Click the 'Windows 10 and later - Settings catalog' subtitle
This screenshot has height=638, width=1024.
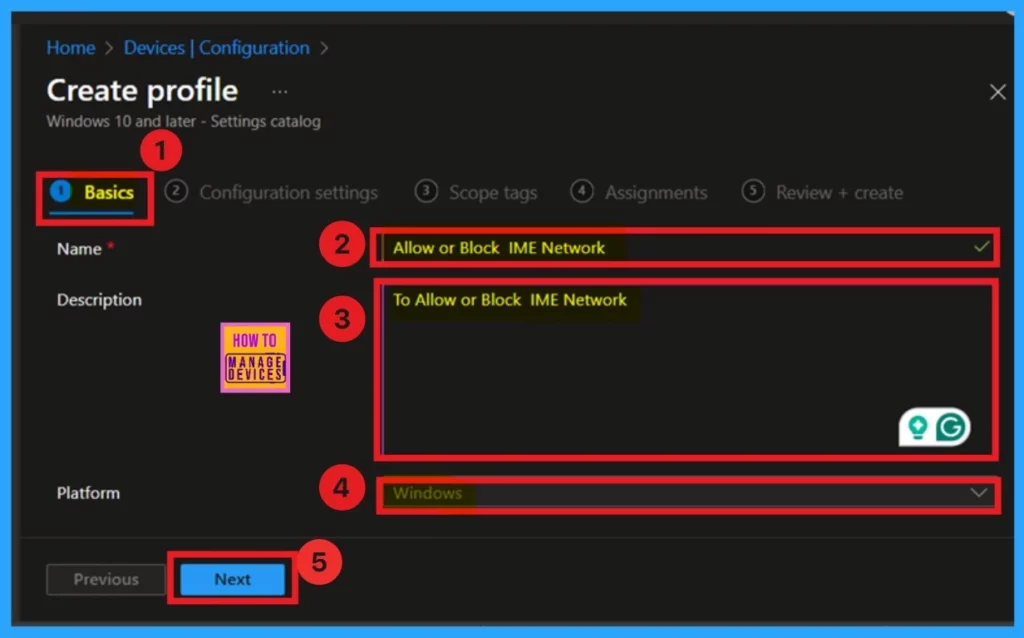click(184, 121)
